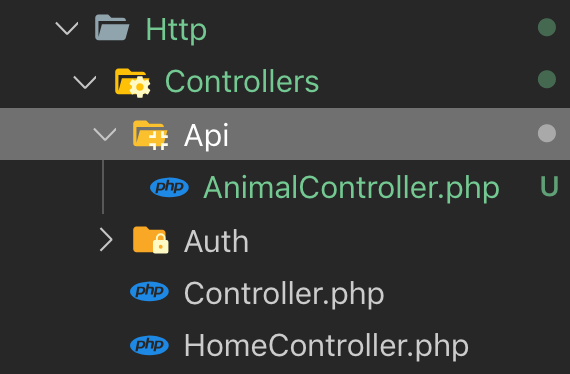The width and height of the screenshot is (570, 374).
Task: Click the green status dot on Controllers row
Action: pos(547,80)
